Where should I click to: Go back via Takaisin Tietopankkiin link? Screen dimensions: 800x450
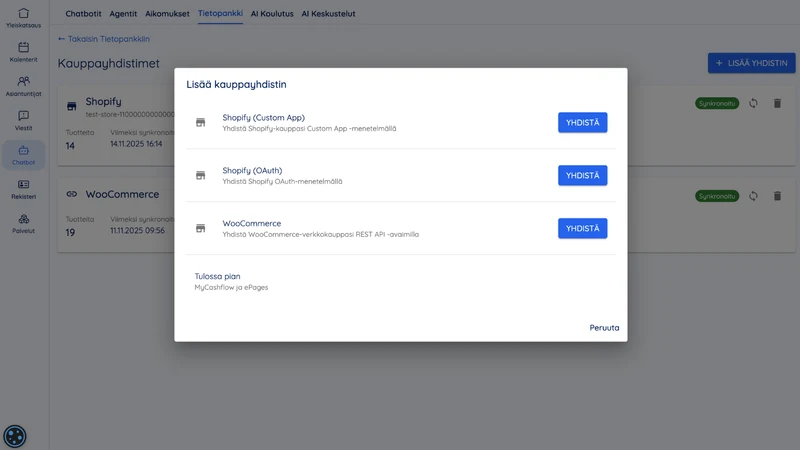pyautogui.click(x=104, y=39)
